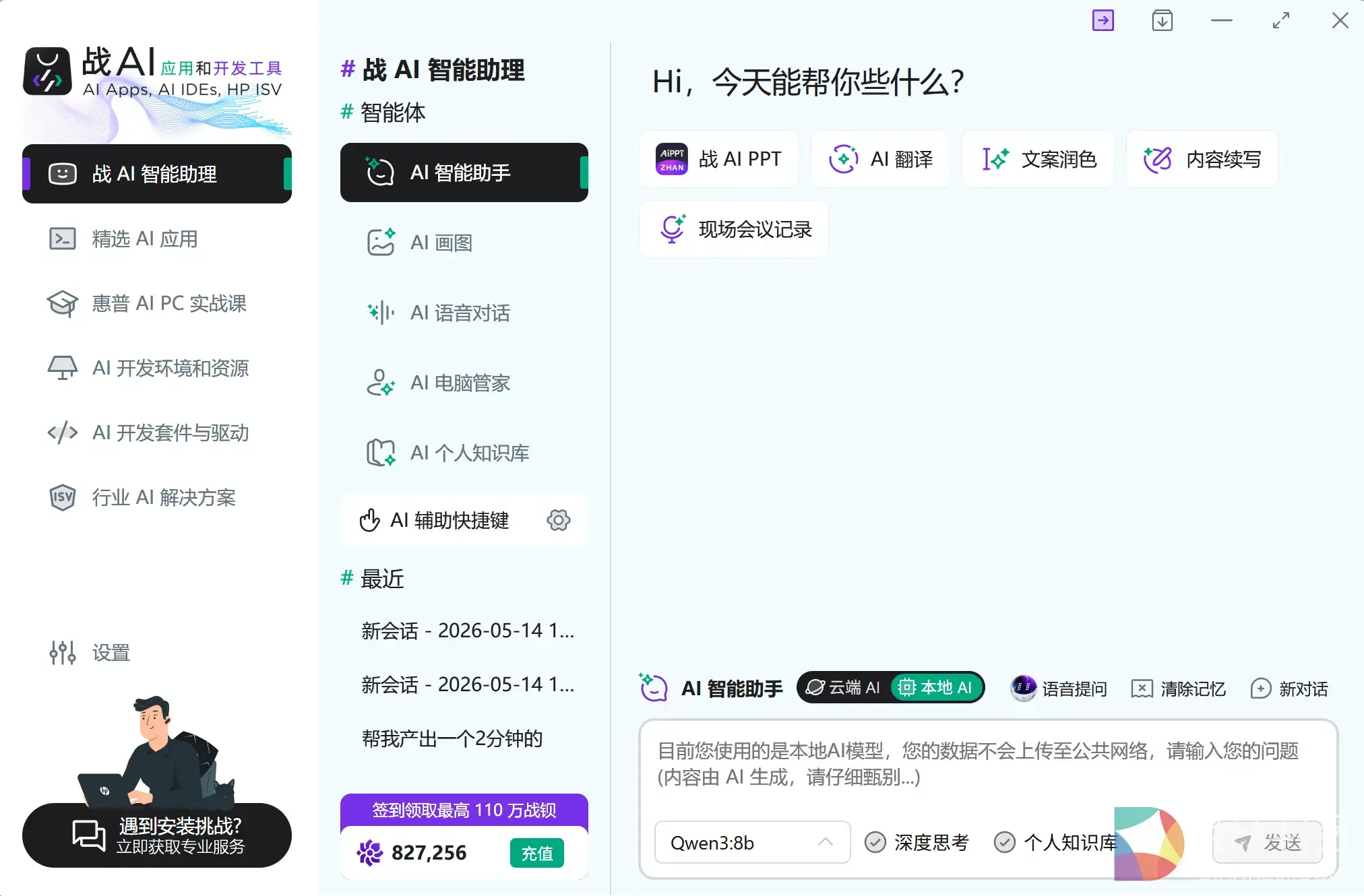This screenshot has width=1364, height=896.
Task: Launch AI 翻译 shortcut
Action: [x=880, y=159]
